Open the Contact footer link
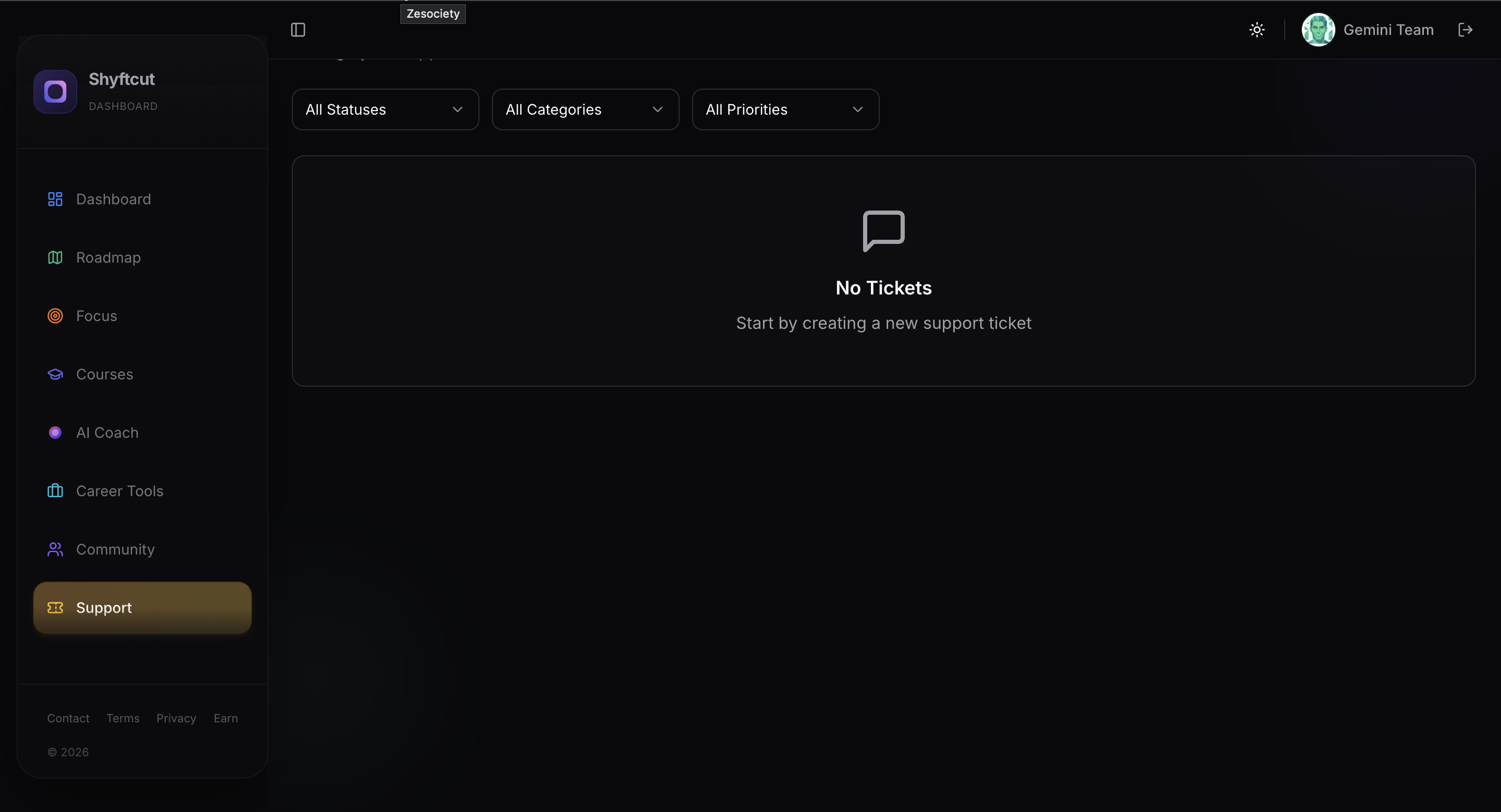The image size is (1501, 812). click(68, 718)
